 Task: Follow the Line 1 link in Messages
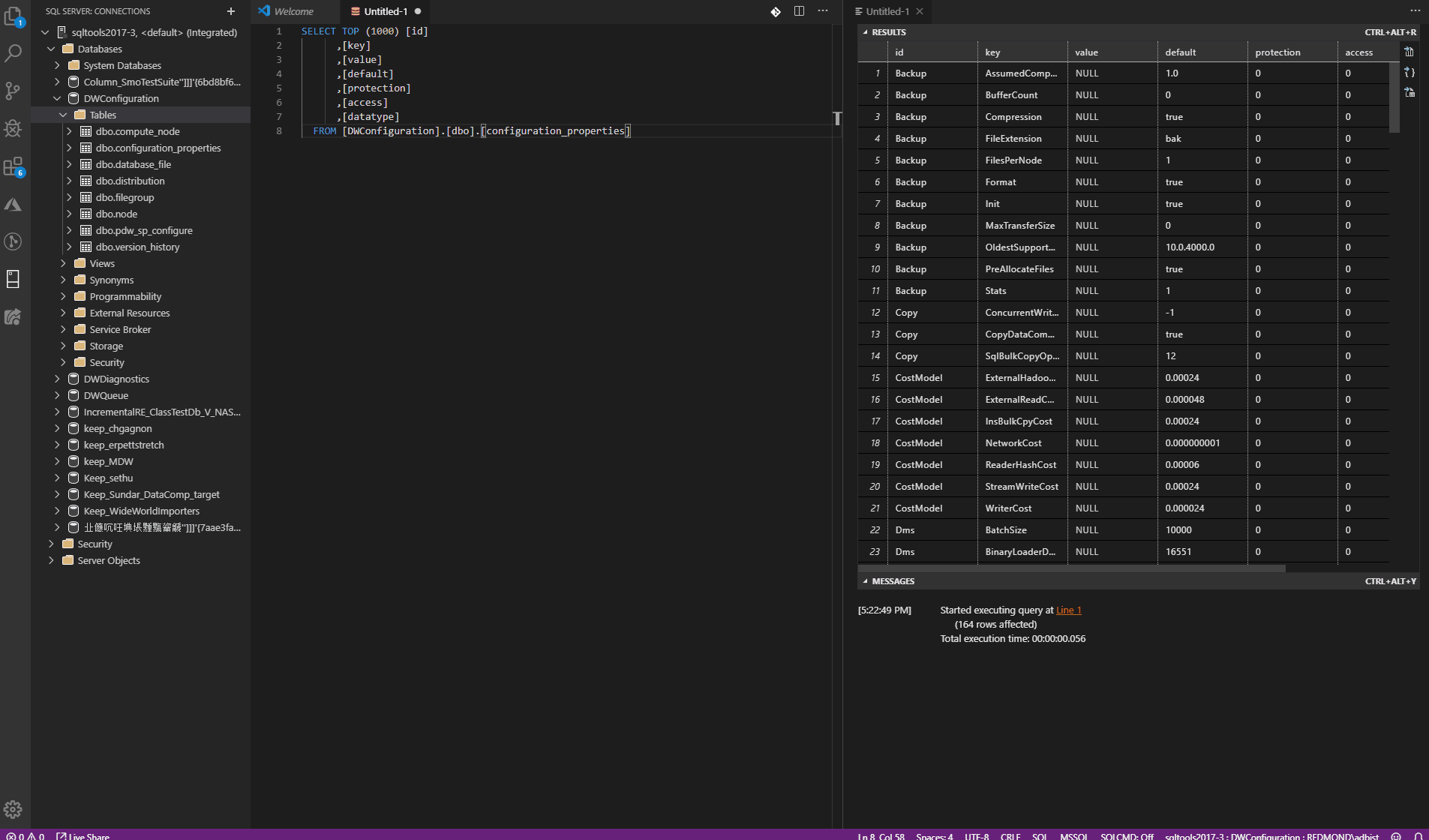click(1067, 609)
